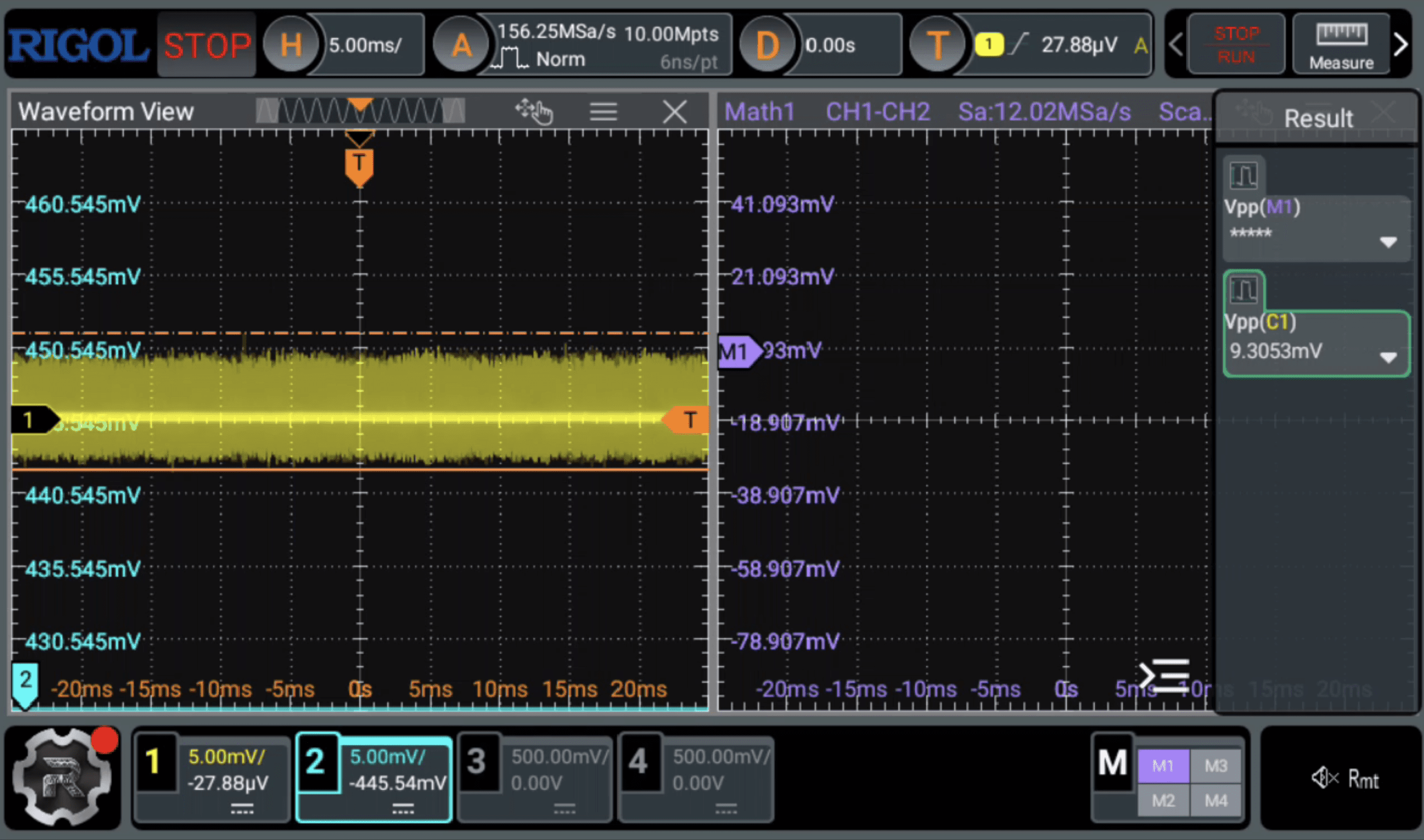
Task: Click the Rmt muted speaker icon
Action: coord(1325,778)
